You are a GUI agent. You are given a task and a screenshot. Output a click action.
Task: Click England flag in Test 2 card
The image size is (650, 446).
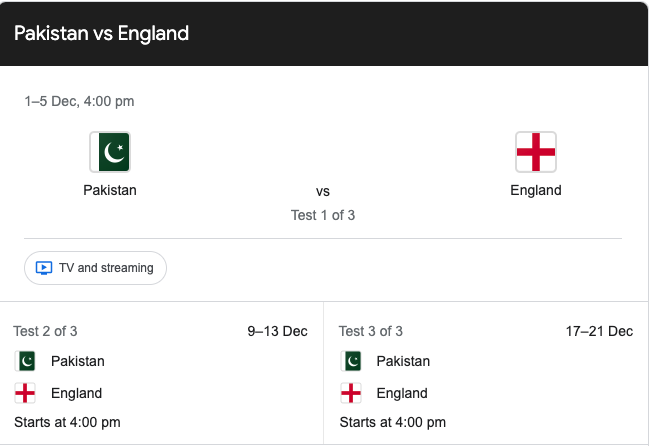26,393
